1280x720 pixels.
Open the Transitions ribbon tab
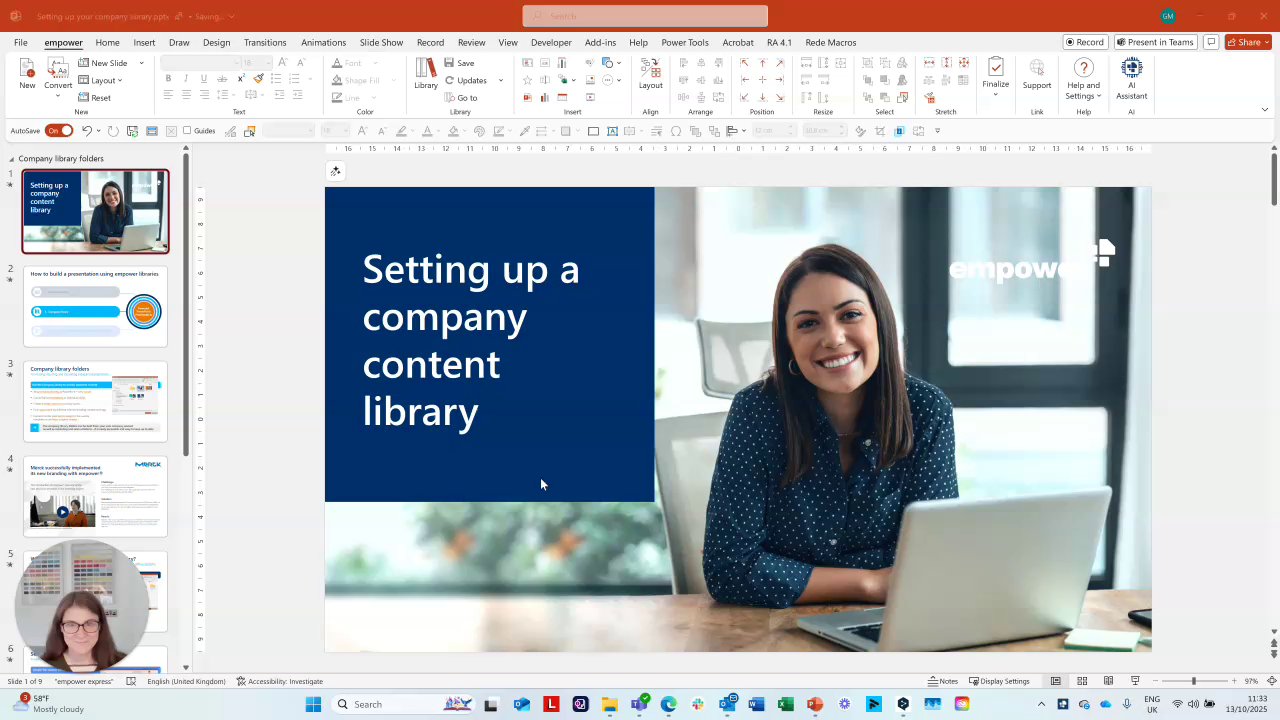(265, 43)
